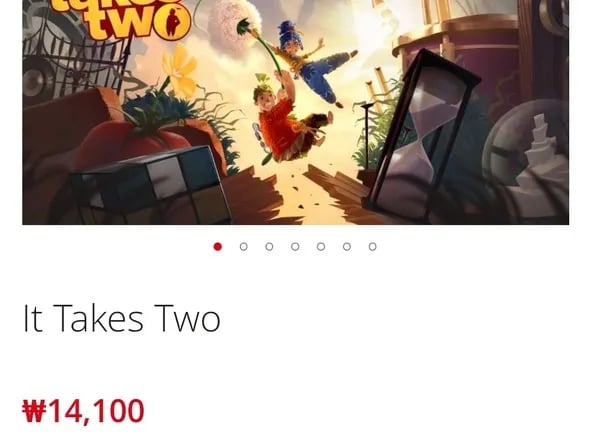Switch to the sixth carousel dot
This screenshot has height=443, width=590.
347,247
